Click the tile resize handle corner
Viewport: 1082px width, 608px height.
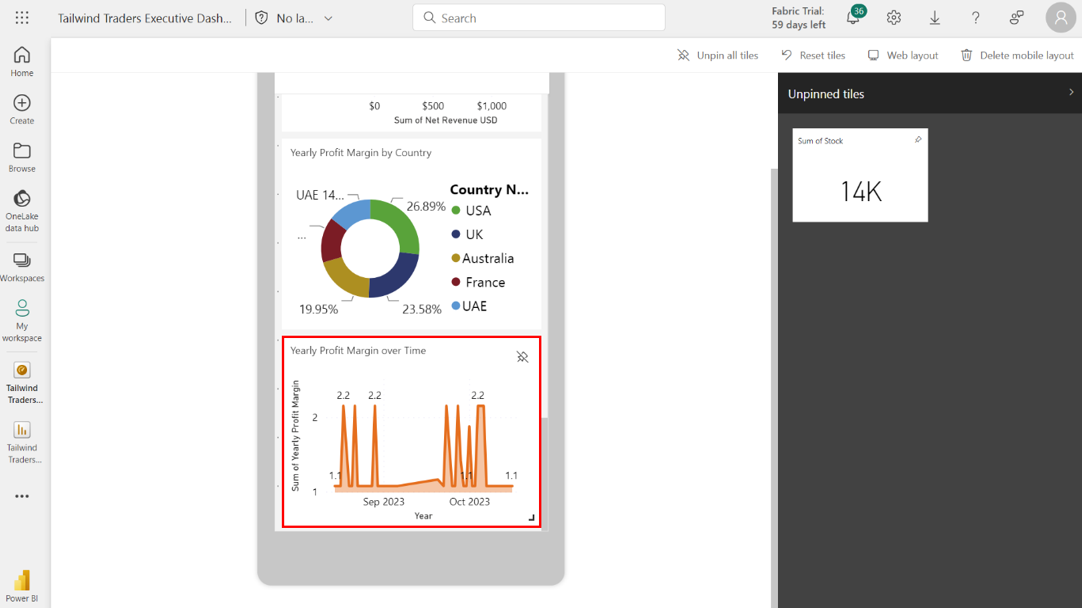[x=531, y=518]
